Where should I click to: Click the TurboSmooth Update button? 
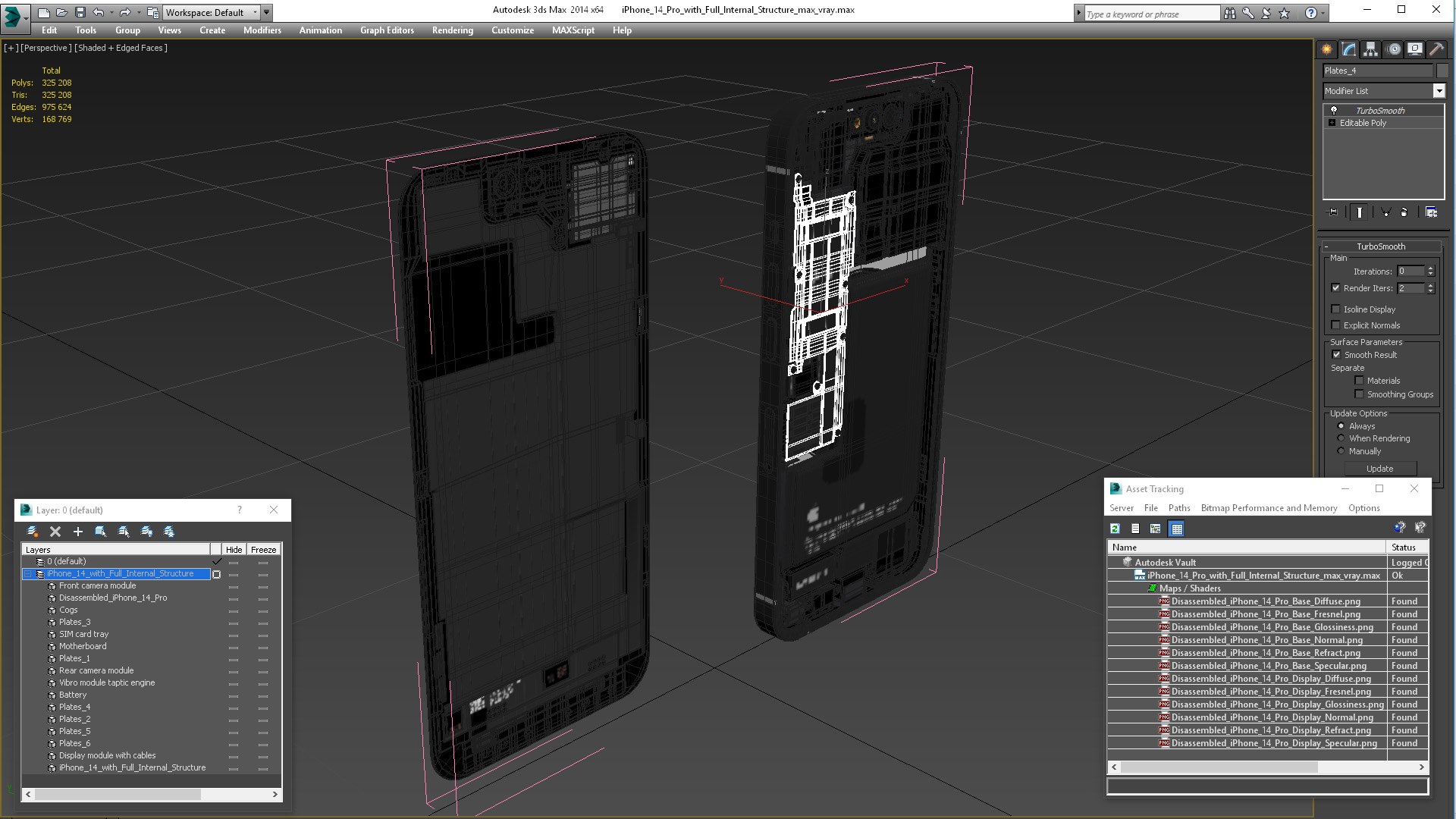coord(1379,469)
